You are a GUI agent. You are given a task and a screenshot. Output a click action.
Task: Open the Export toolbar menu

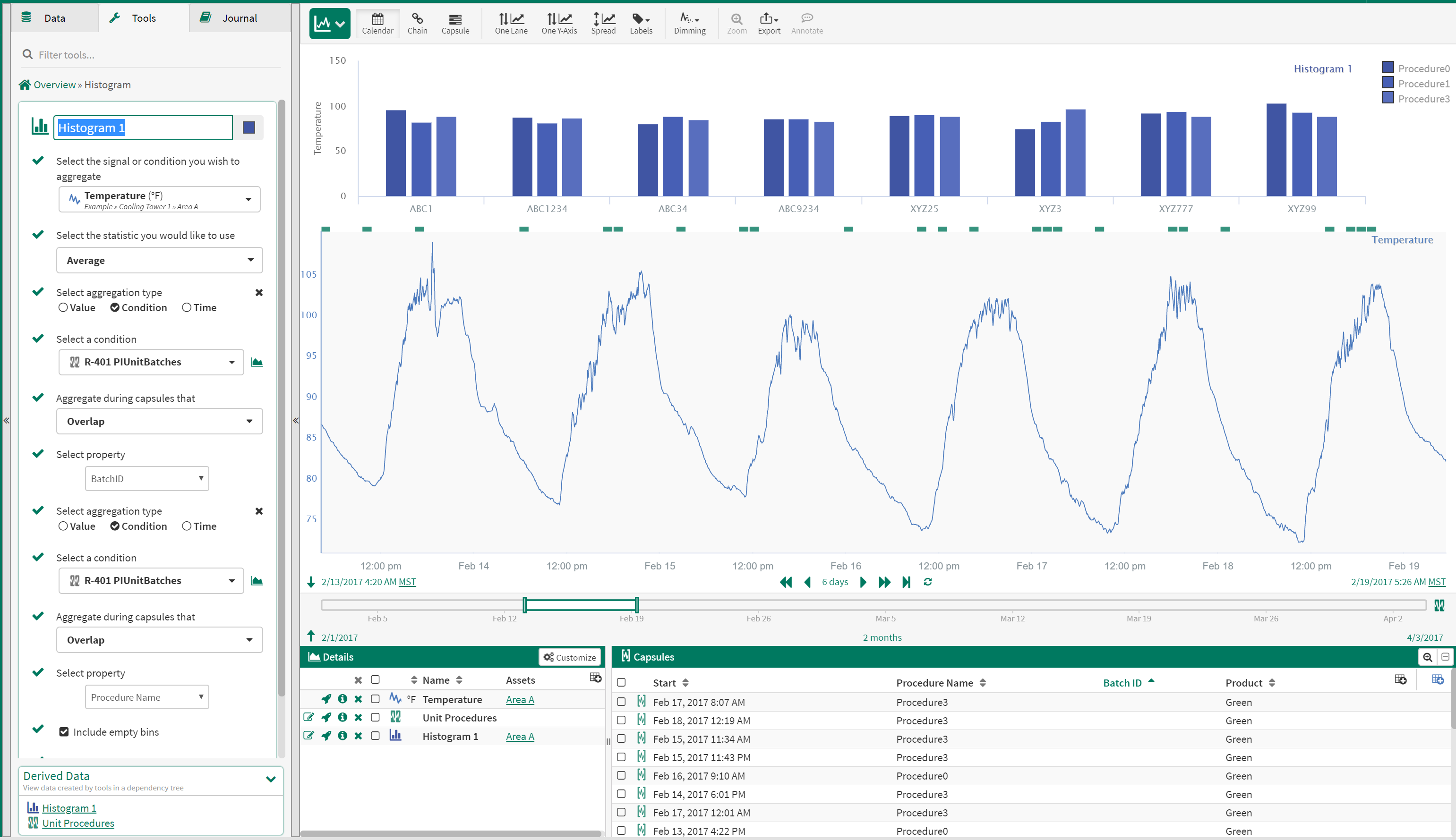[769, 23]
